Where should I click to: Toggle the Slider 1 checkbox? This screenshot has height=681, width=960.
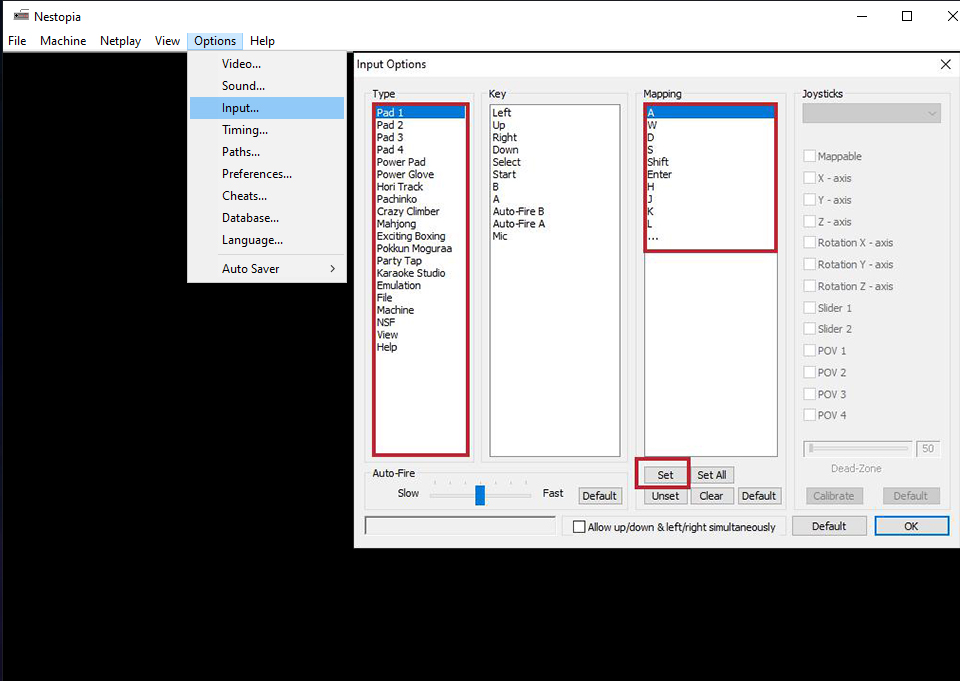click(x=809, y=308)
